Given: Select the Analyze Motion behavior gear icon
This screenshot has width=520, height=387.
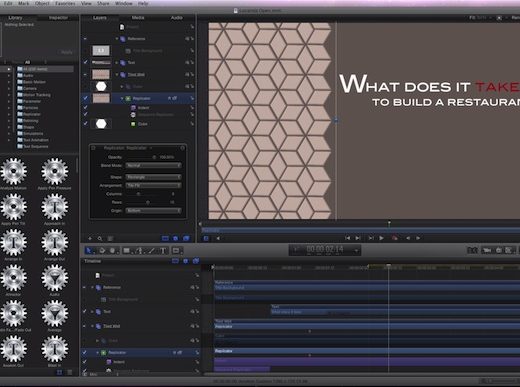Looking at the screenshot, I should coord(13,171).
